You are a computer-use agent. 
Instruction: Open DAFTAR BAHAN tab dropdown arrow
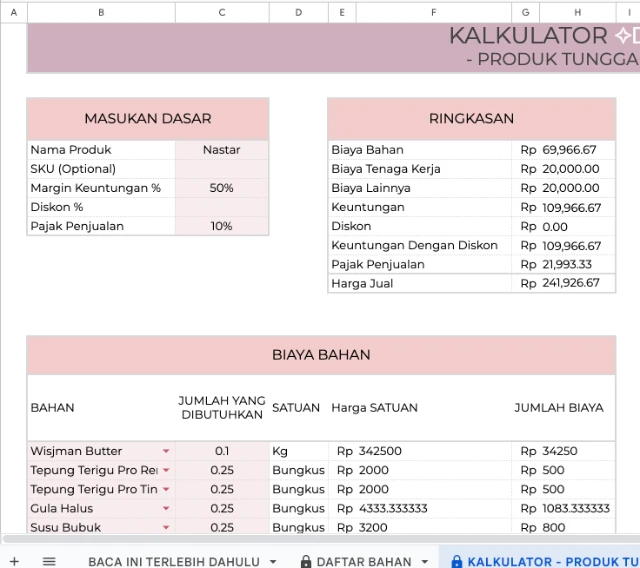coord(425,562)
